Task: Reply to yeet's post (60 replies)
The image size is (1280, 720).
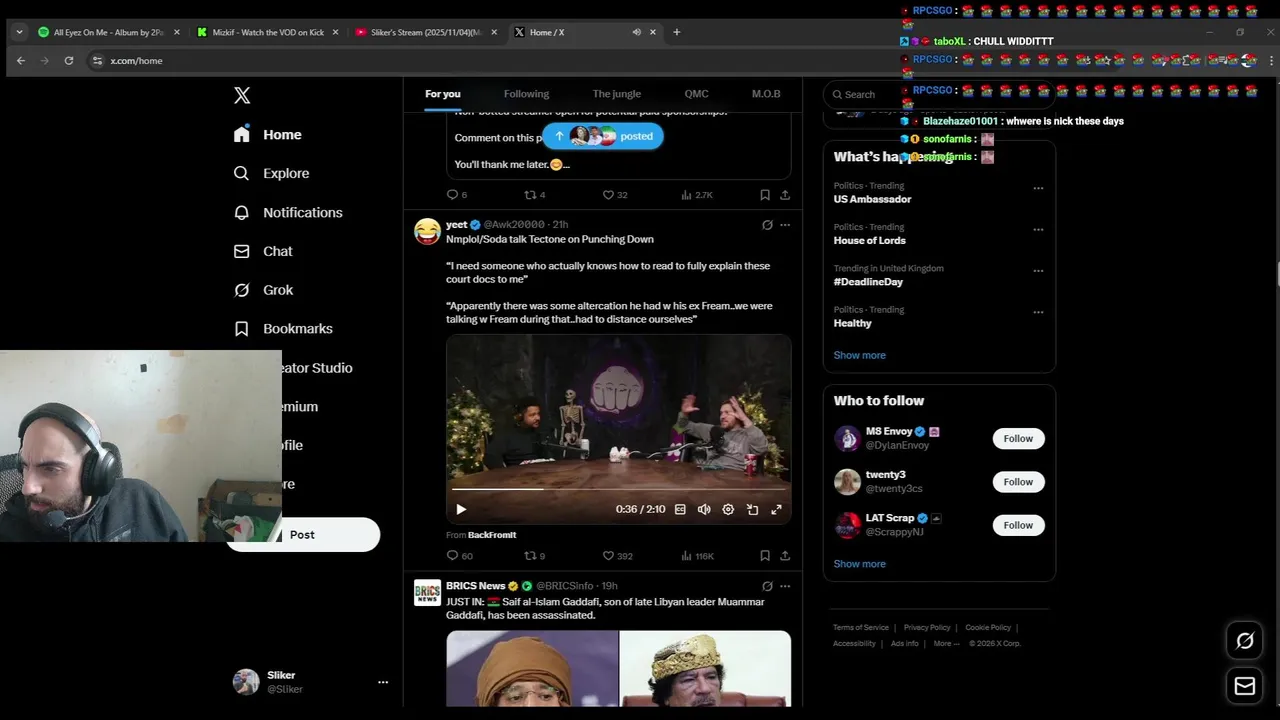Action: click(460, 556)
